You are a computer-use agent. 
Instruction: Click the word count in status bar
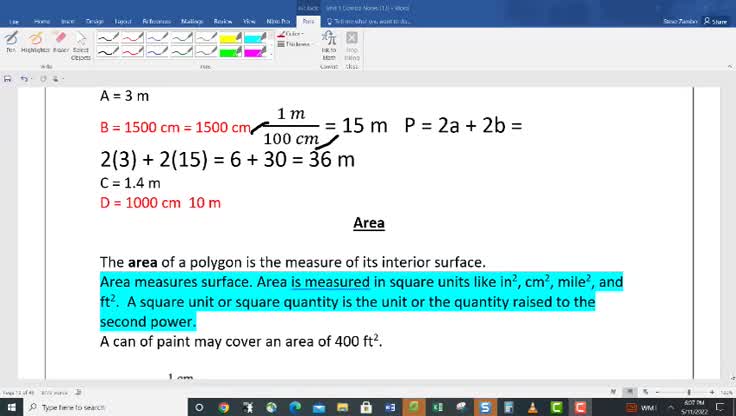click(54, 393)
